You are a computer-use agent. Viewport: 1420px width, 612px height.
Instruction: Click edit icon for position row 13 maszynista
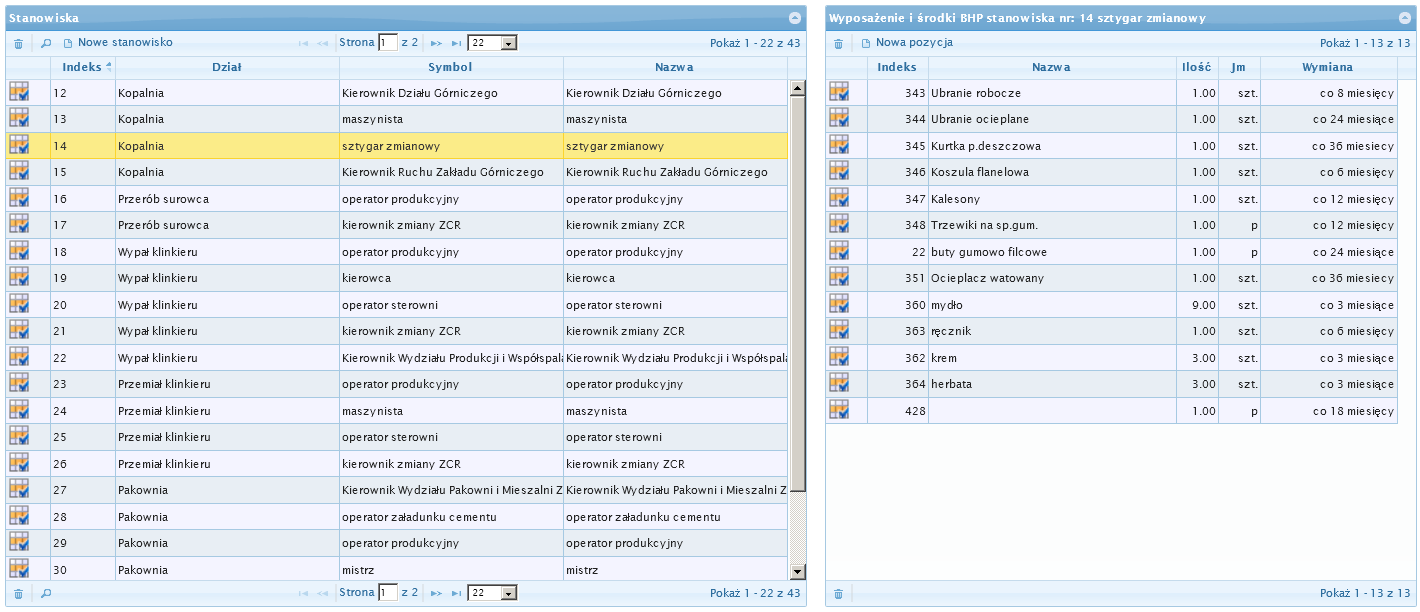point(19,119)
